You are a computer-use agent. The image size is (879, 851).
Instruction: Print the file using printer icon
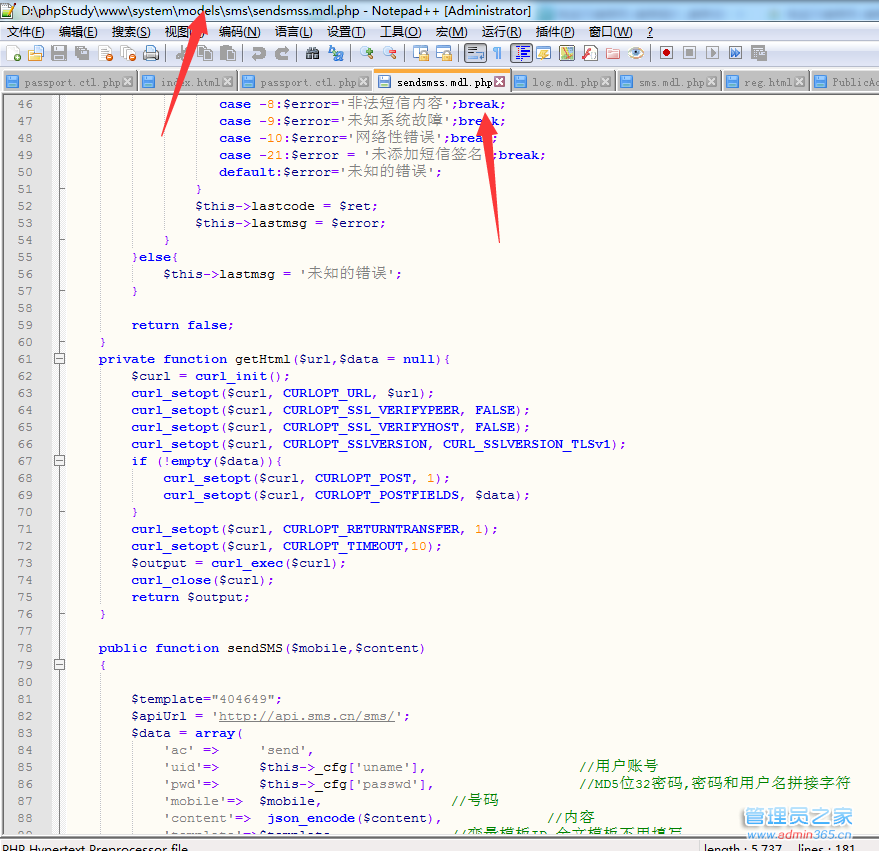tap(151, 53)
